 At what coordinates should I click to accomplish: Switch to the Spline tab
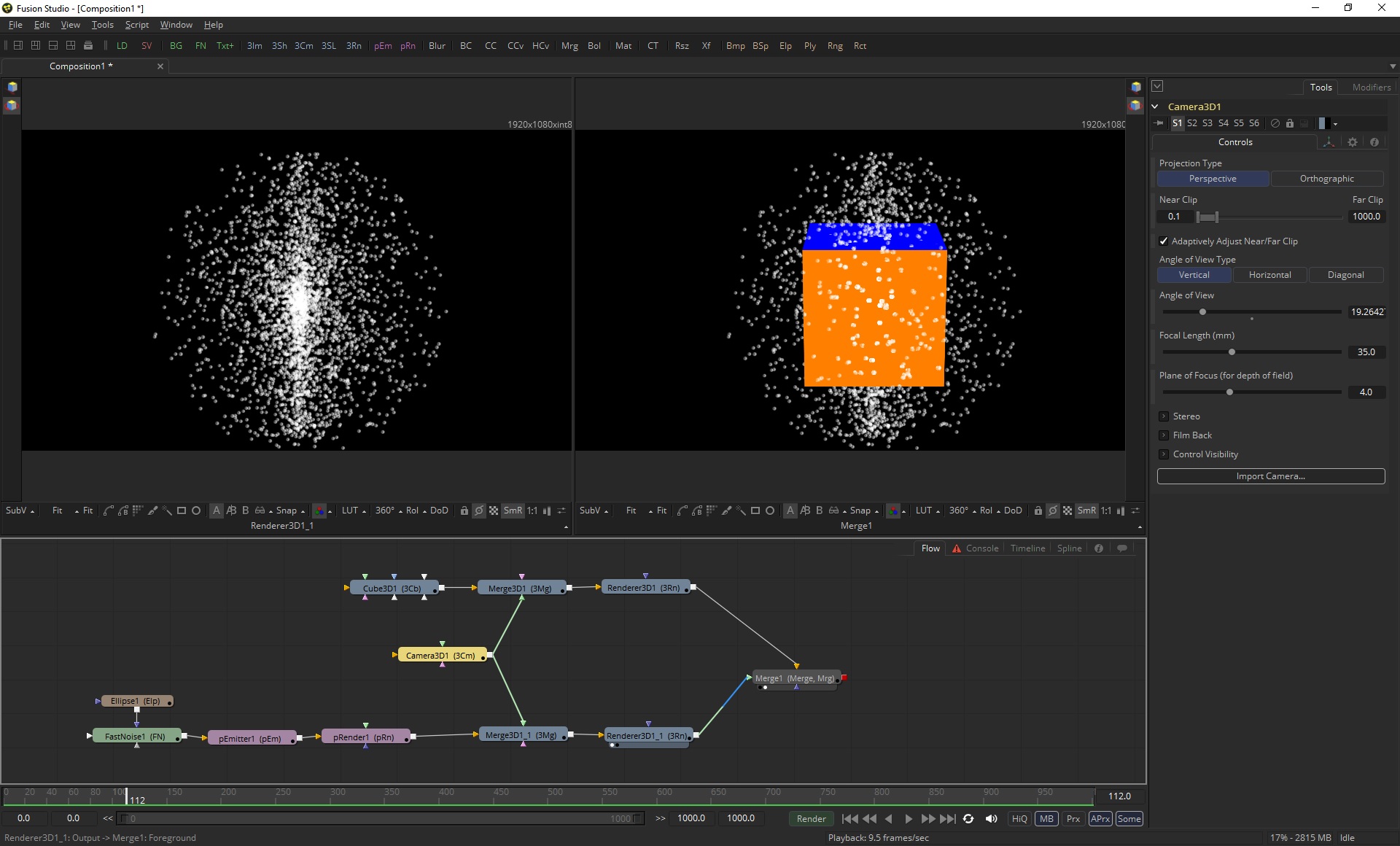[x=1069, y=548]
